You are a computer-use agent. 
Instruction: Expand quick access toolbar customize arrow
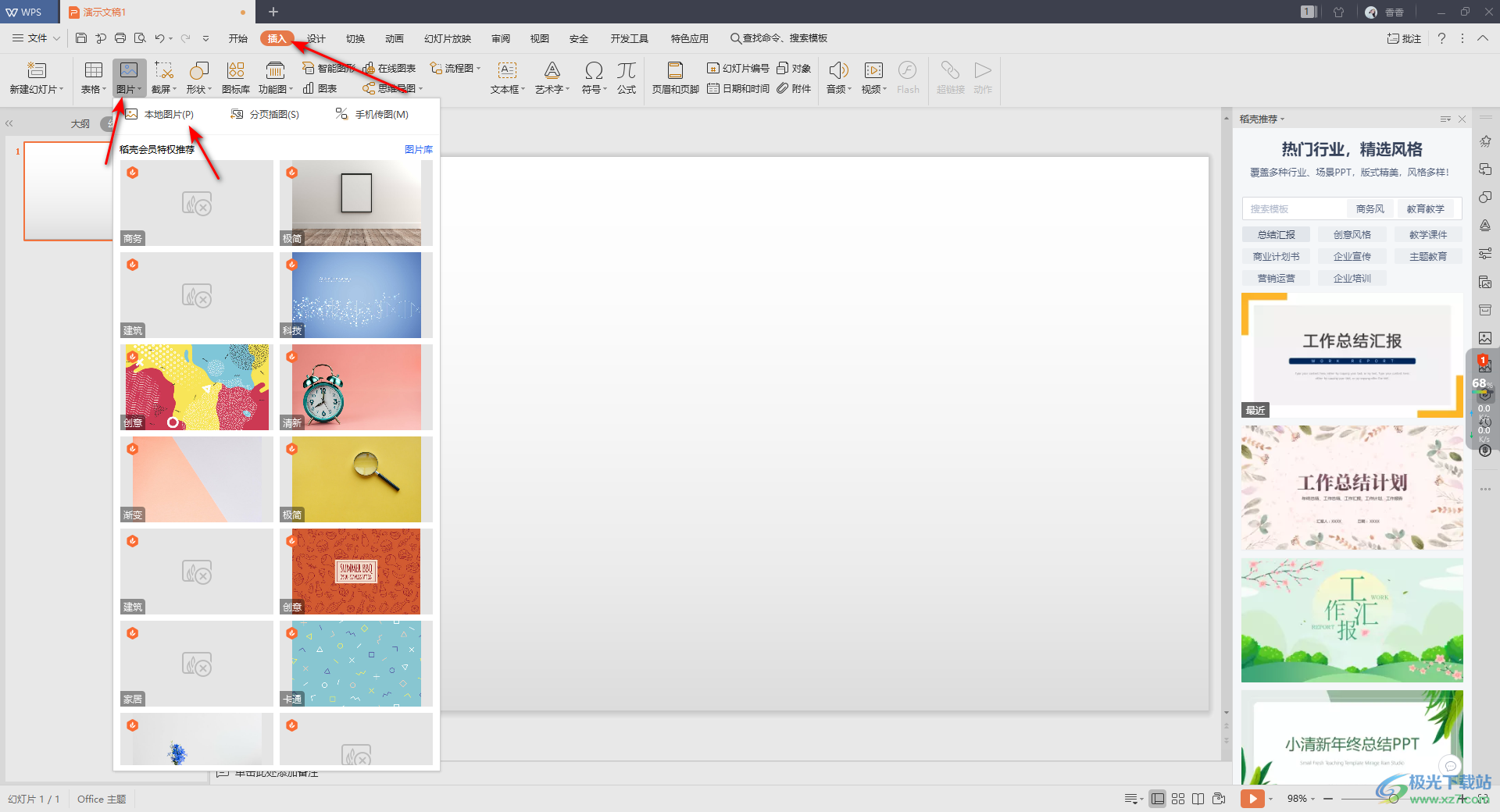tap(205, 38)
